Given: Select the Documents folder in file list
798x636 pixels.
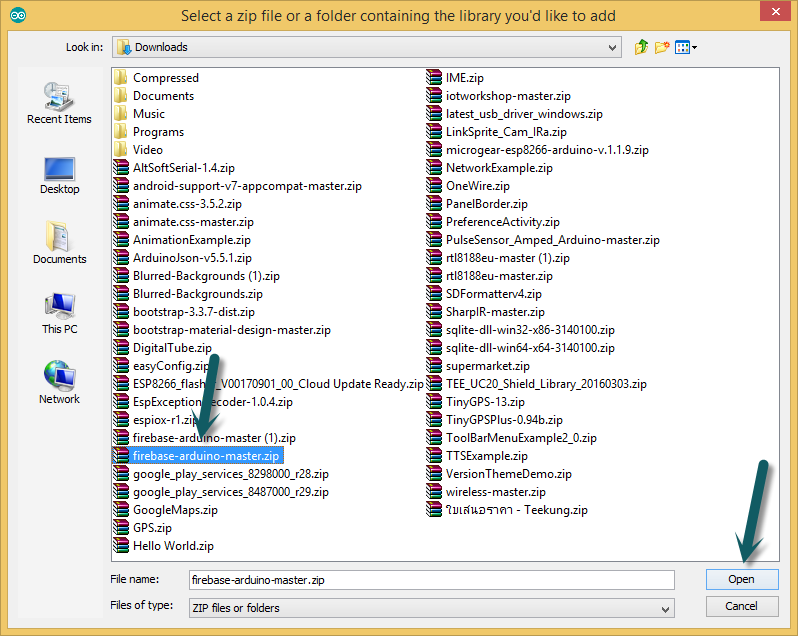Looking at the screenshot, I should coord(154,96).
